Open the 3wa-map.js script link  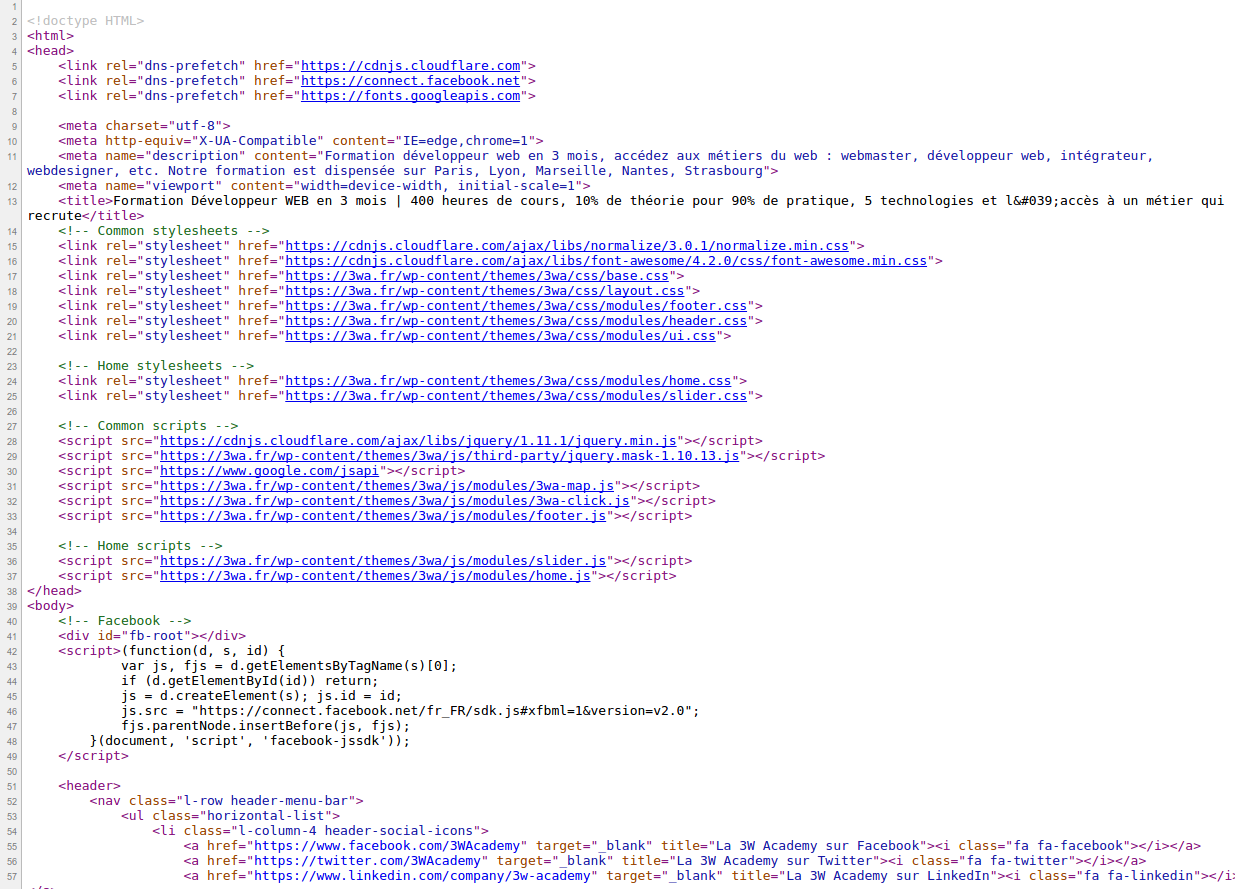click(387, 485)
